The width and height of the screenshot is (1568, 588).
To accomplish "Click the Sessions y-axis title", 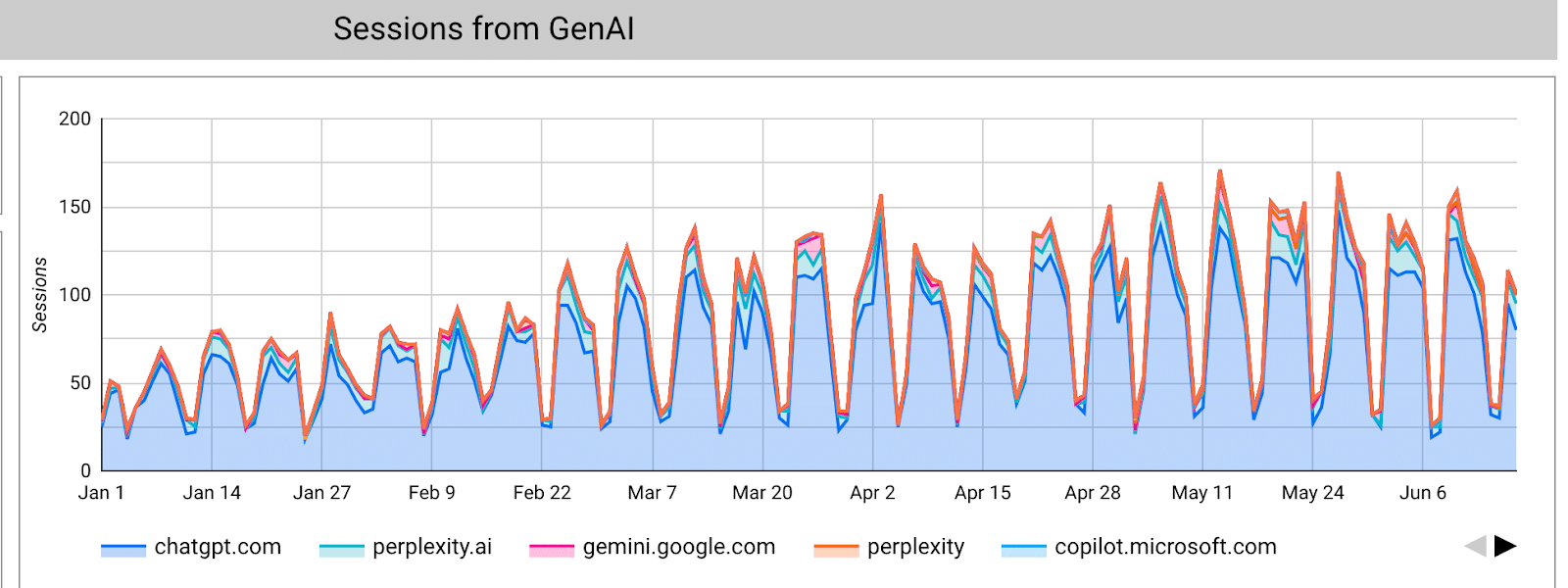I will click(40, 294).
